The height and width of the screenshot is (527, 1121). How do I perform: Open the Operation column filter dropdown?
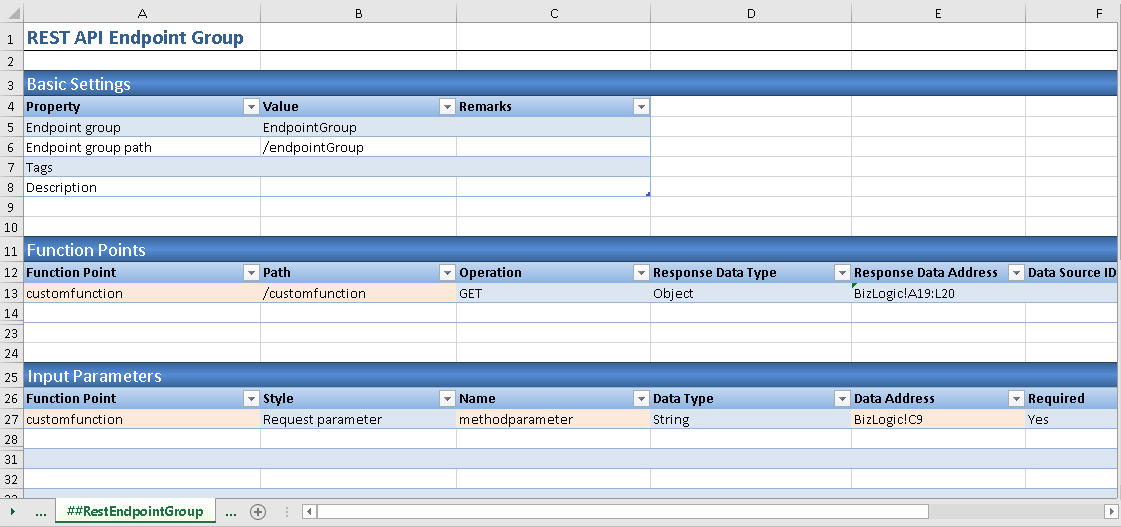tap(640, 273)
